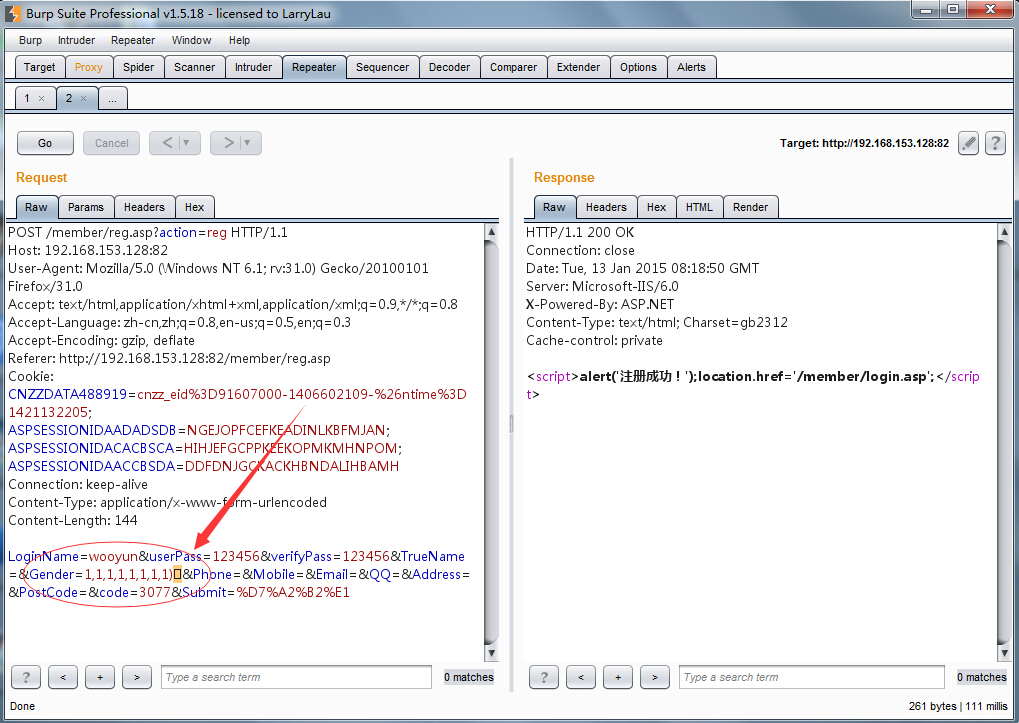Open the Request Hex tab
The width and height of the screenshot is (1019, 723).
tap(194, 207)
